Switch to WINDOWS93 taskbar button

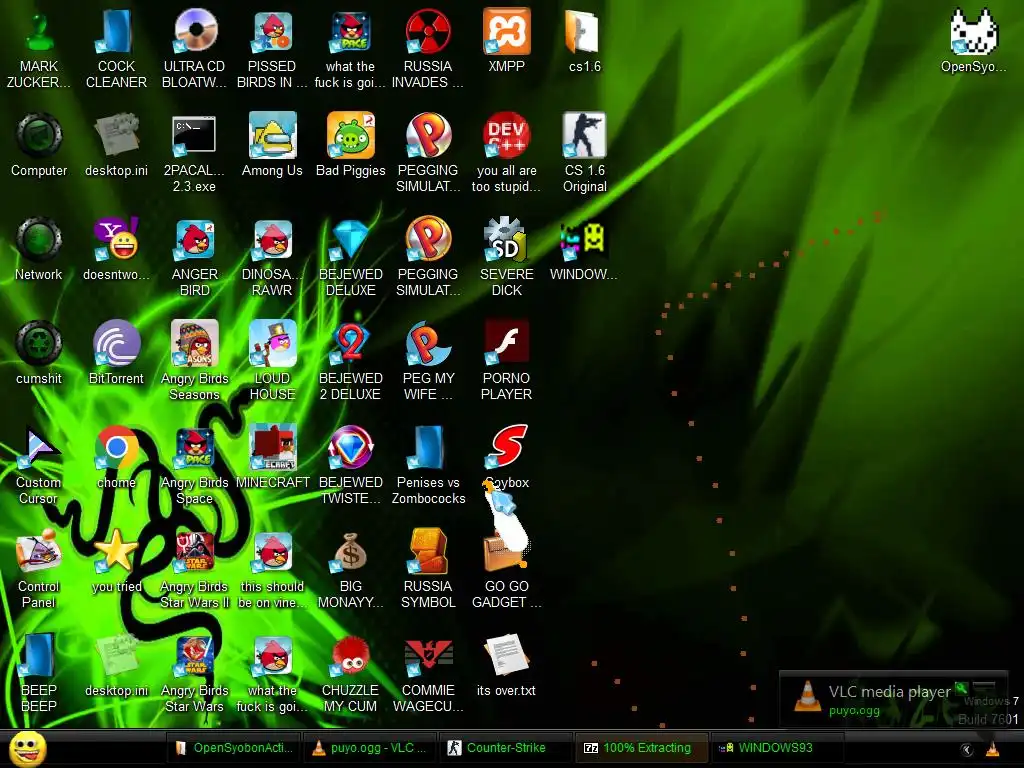pos(776,748)
